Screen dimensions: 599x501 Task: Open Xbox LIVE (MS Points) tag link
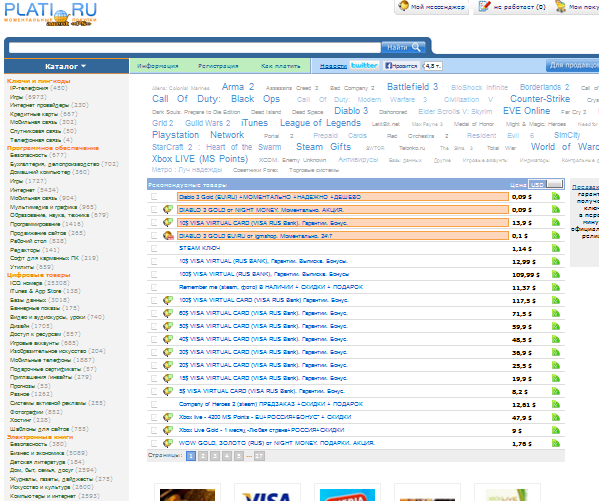pyautogui.click(x=200, y=159)
